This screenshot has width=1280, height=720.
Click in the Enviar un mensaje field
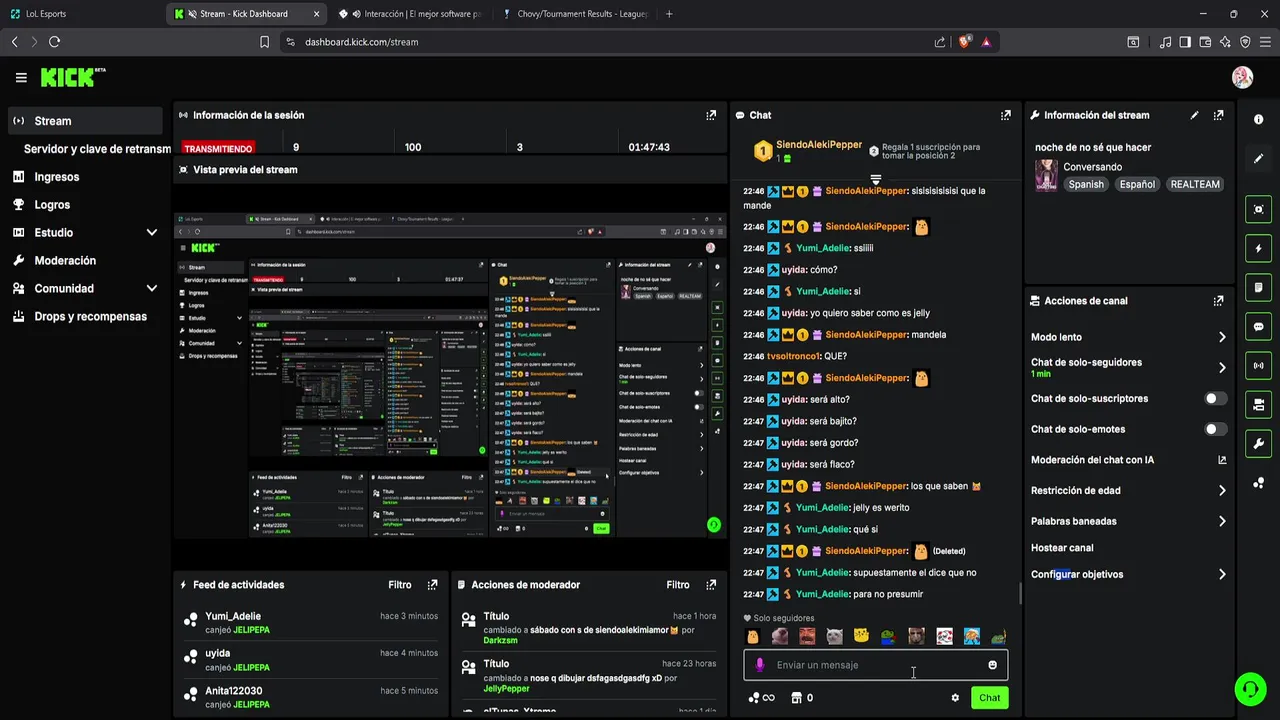point(875,665)
